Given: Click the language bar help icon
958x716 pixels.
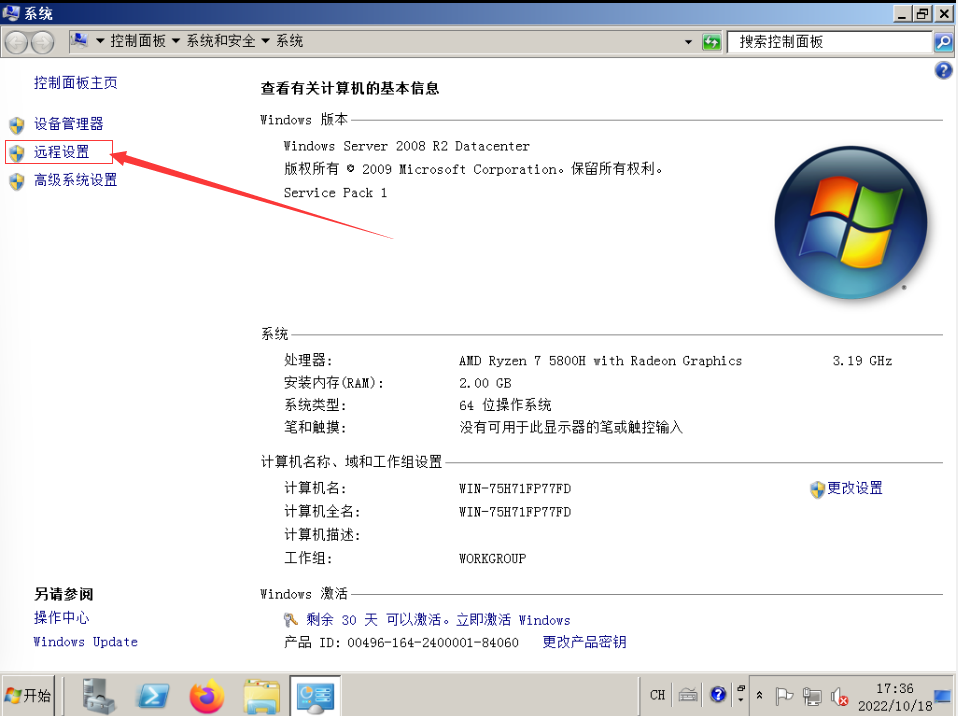Looking at the screenshot, I should [x=718, y=695].
